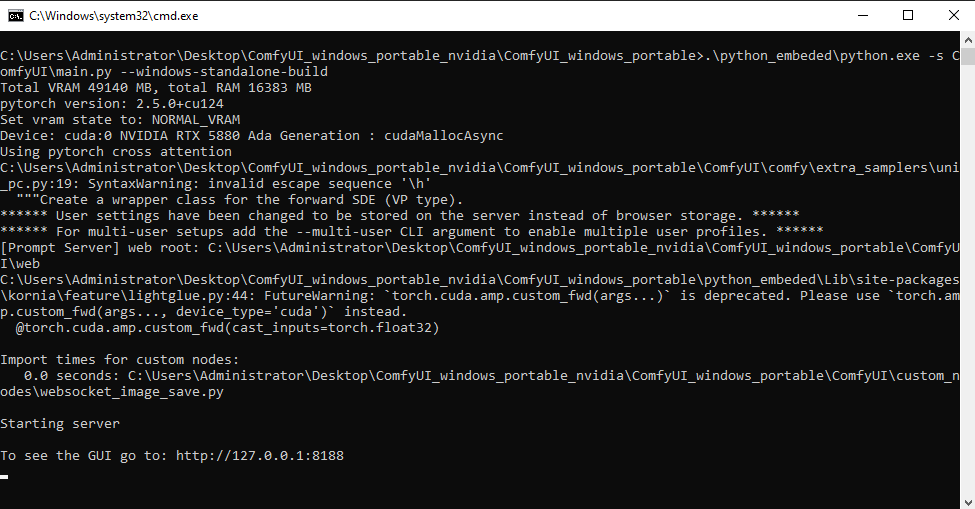Click the scrollbar down arrow

coord(967,500)
